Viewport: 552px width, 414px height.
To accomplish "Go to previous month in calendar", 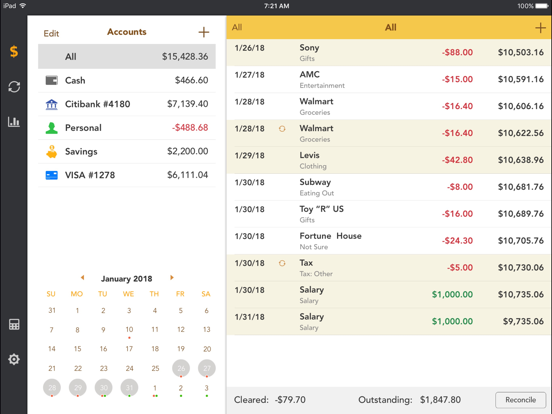I will 82,278.
